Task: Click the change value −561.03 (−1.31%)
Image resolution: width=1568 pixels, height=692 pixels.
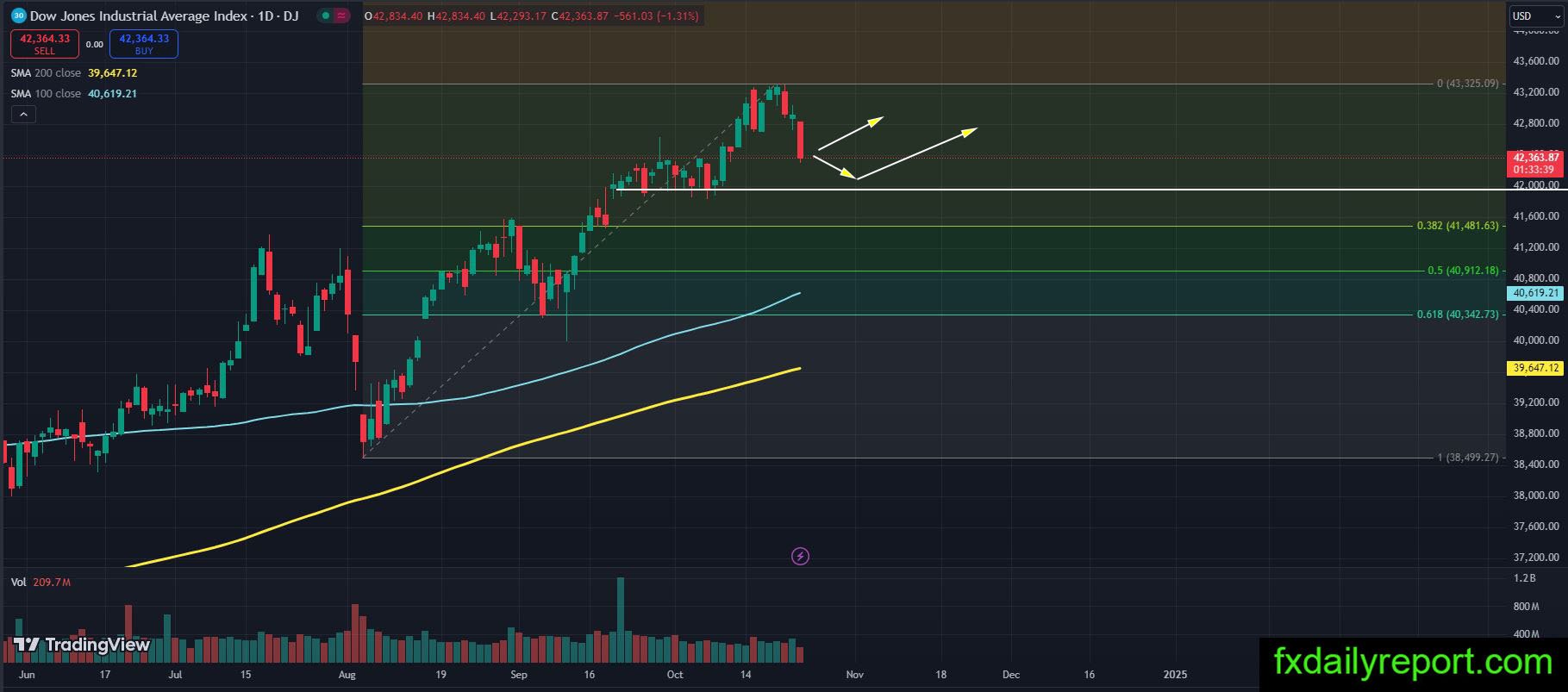Action: [656, 16]
